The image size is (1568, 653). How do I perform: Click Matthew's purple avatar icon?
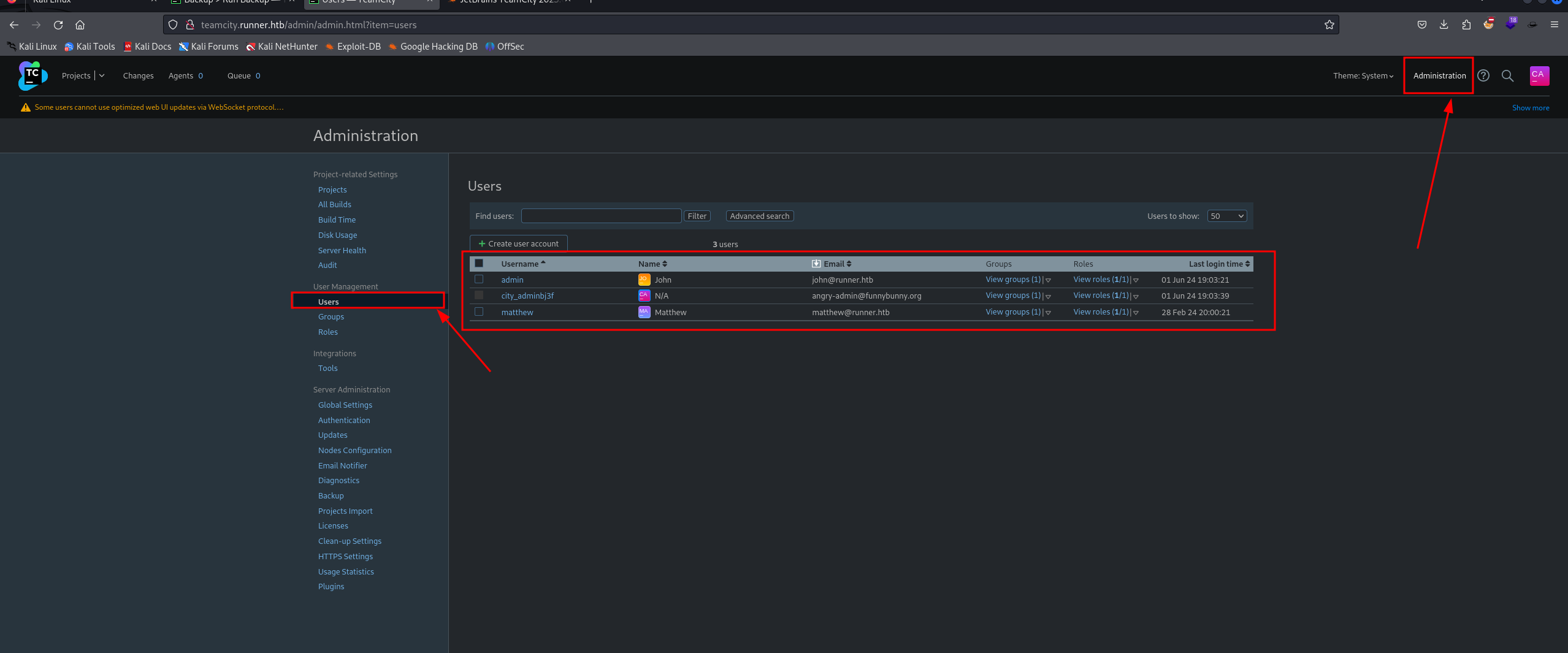point(644,312)
